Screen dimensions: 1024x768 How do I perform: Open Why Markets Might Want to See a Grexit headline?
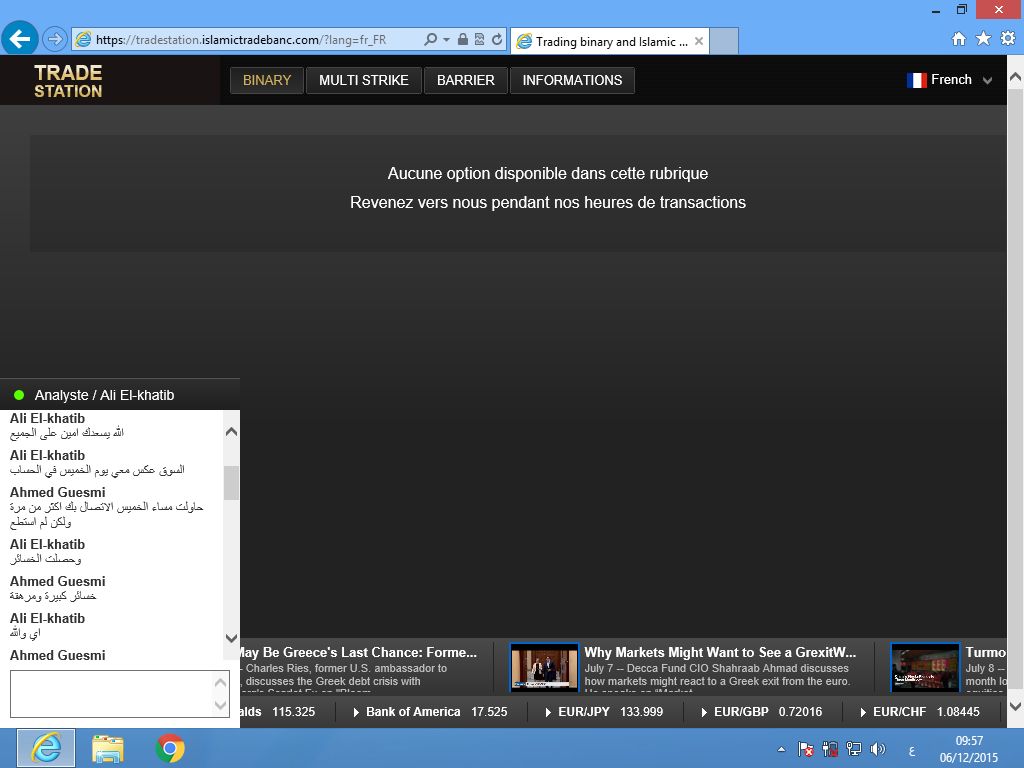720,652
